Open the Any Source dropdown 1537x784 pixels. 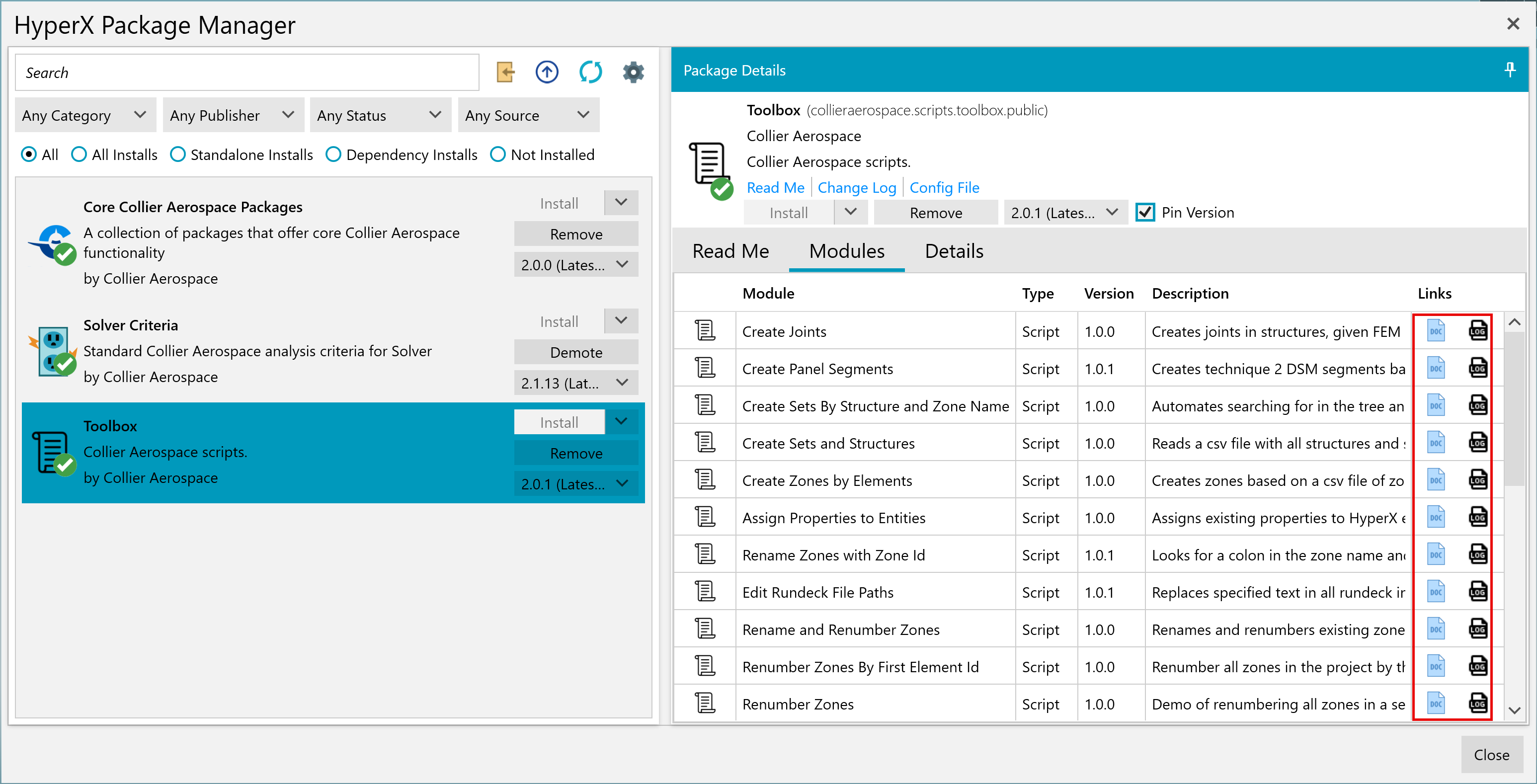click(528, 115)
